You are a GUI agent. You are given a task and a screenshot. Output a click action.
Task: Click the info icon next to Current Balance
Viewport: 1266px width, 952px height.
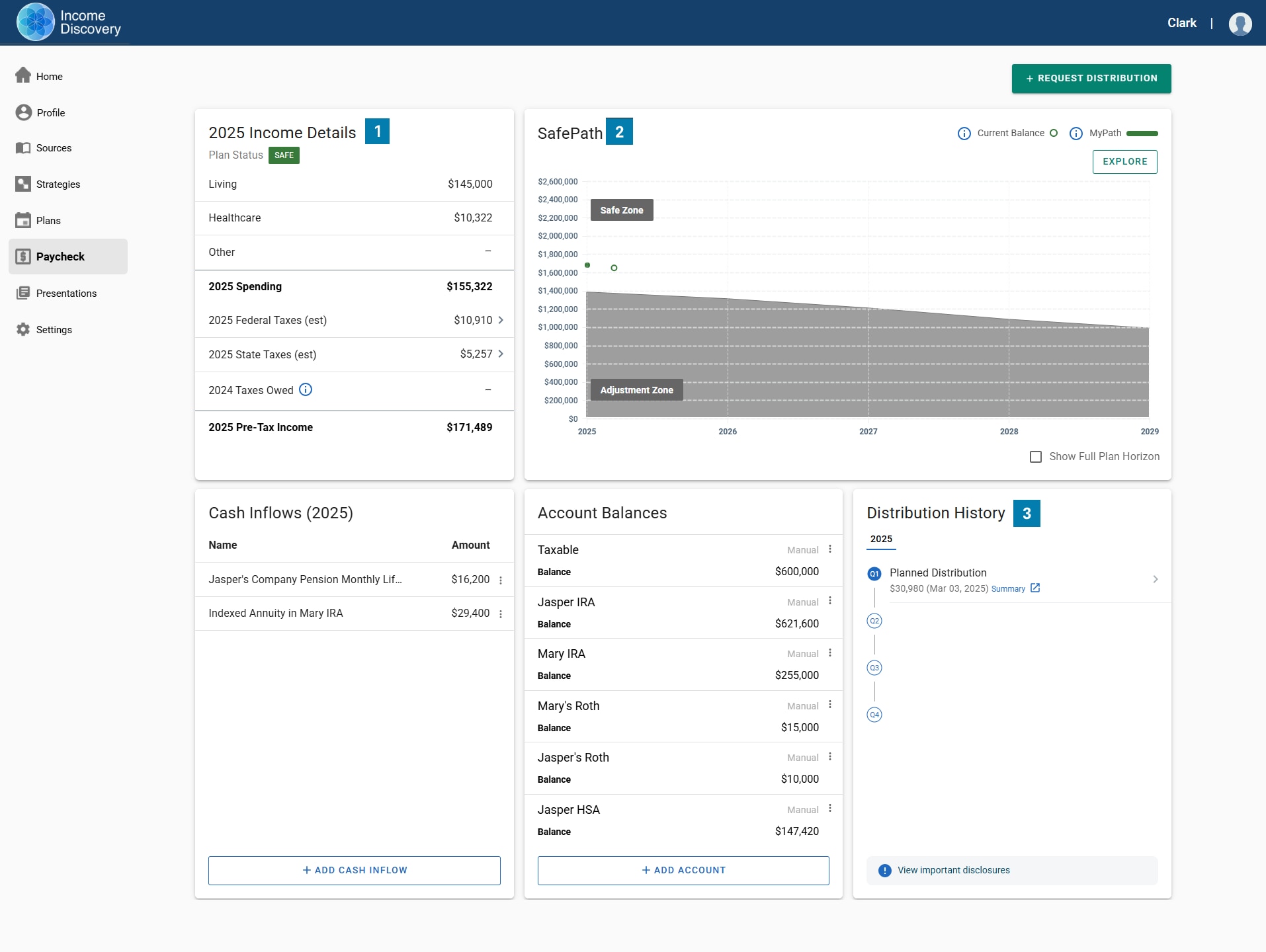click(x=964, y=134)
